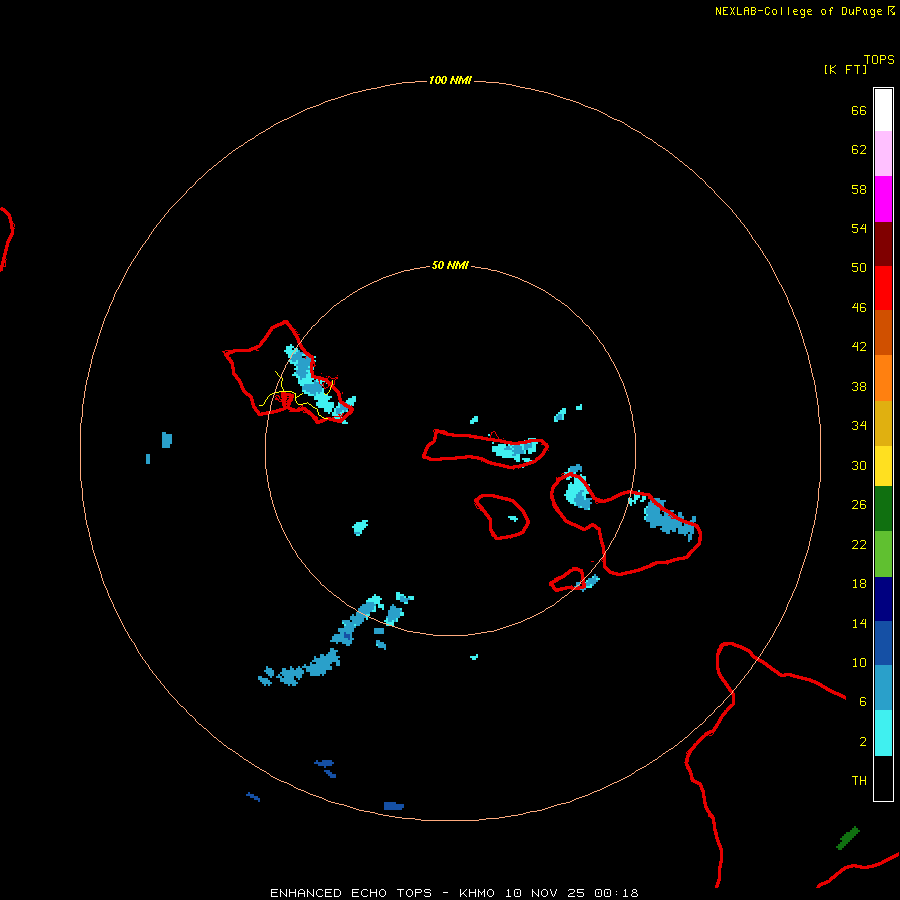Click the cyan echo inside Molokai outline
Screen dimensions: 900x900
pos(515,450)
